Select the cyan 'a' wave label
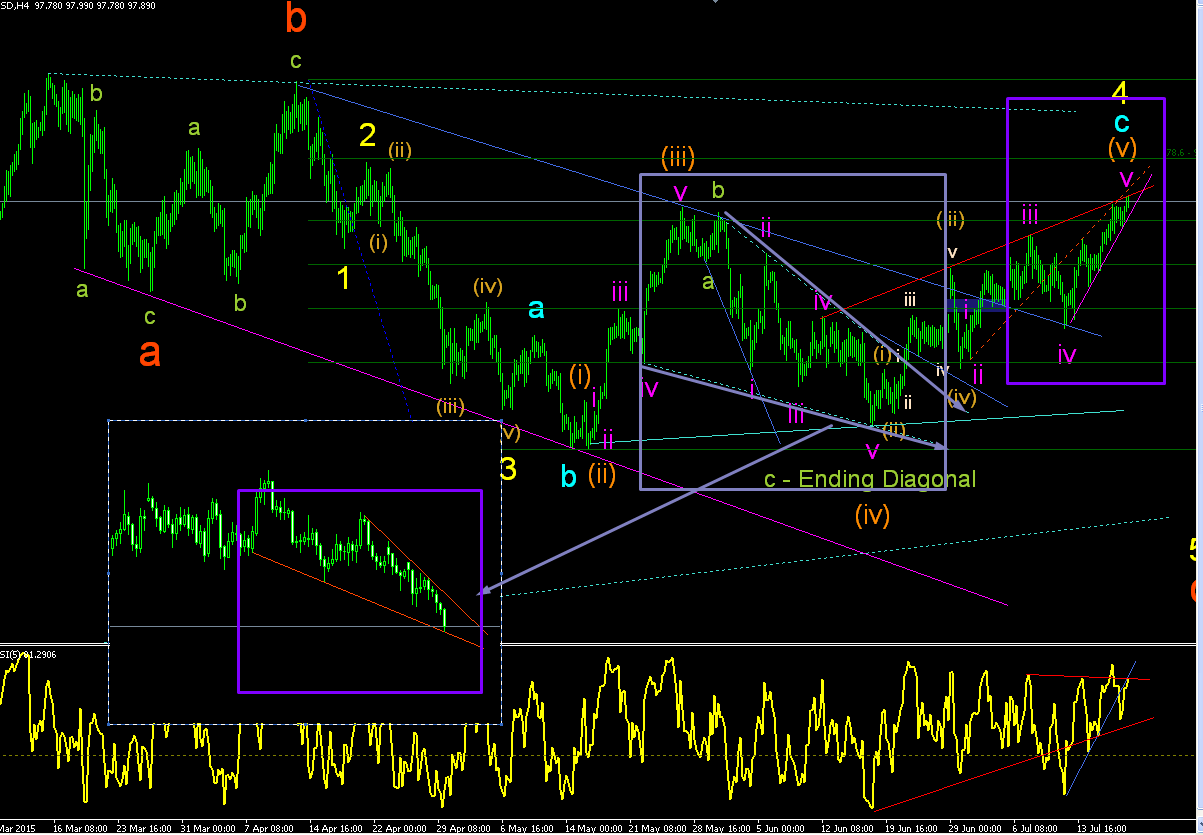 point(536,309)
